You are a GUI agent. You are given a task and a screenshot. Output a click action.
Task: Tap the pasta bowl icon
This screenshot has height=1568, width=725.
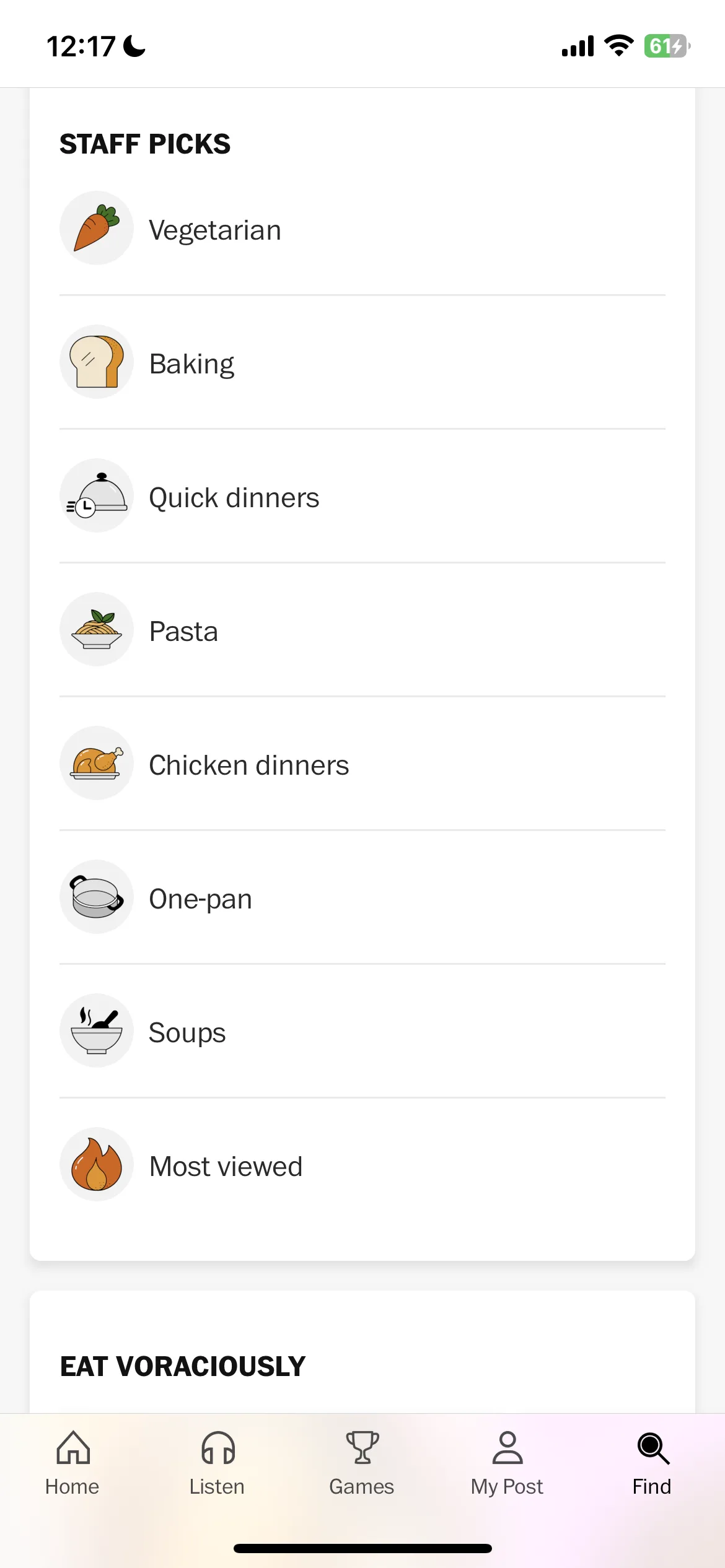click(x=97, y=629)
